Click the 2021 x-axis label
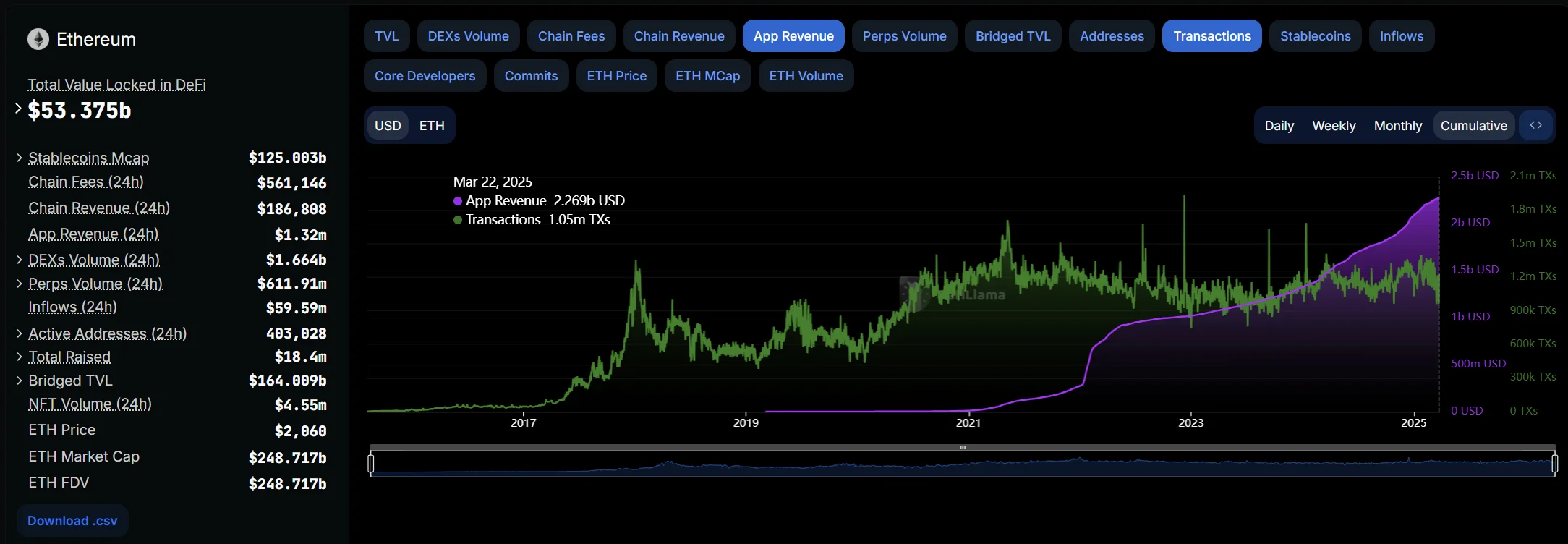The height and width of the screenshot is (544, 1568). click(968, 422)
